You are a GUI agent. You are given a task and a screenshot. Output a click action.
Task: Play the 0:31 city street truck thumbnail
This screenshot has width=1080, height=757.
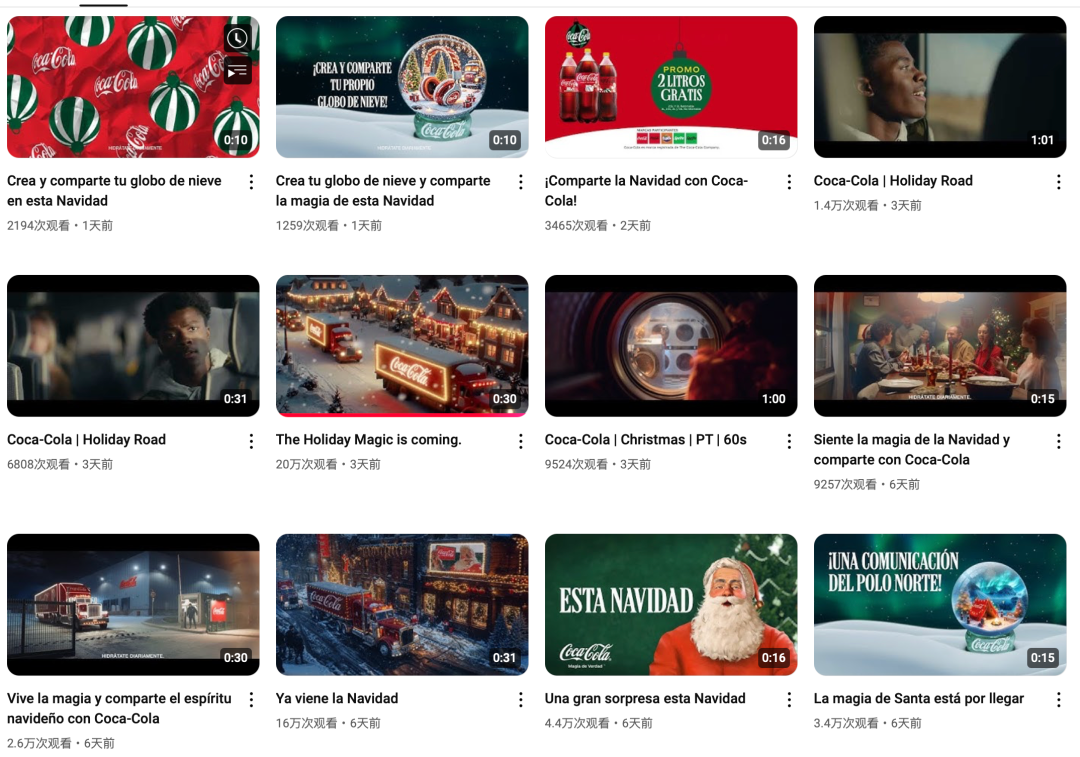(x=402, y=605)
